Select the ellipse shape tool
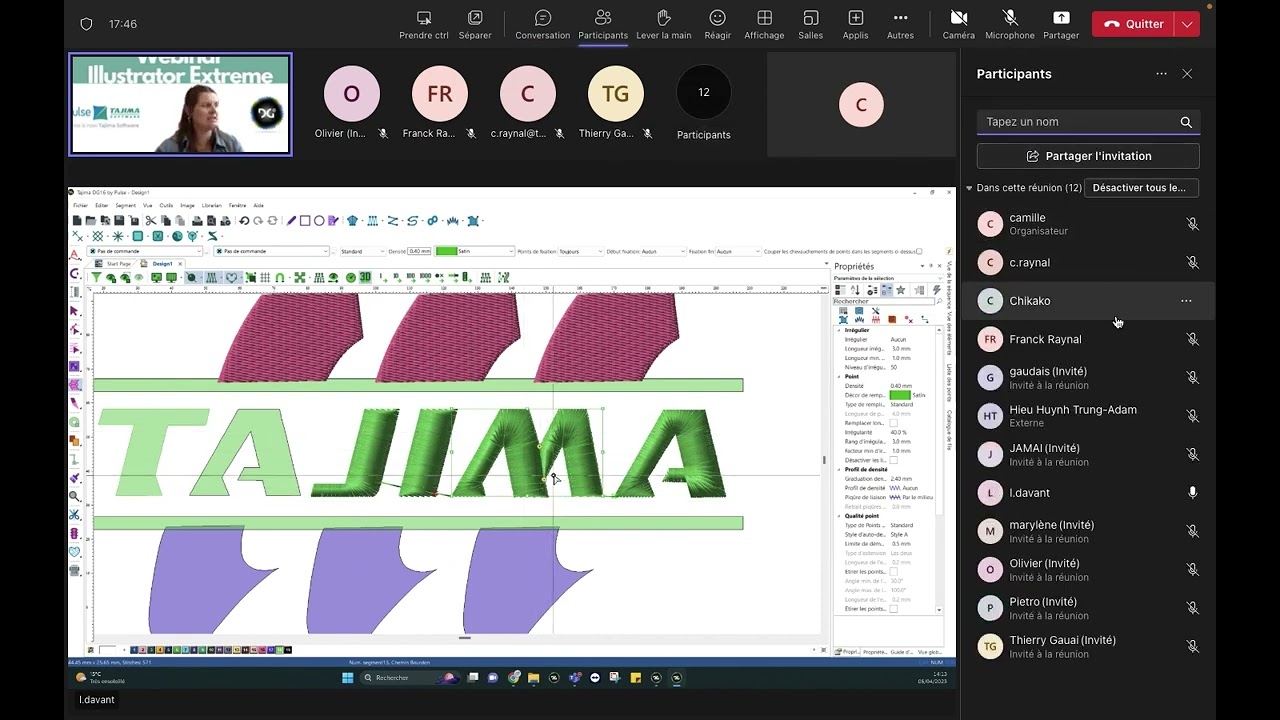1280x720 pixels. click(319, 220)
